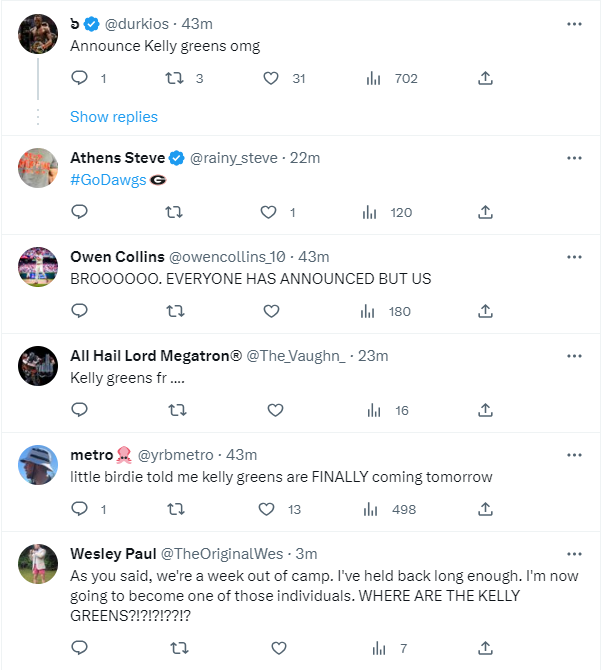Open more options on Athens Steve's tweet

(574, 158)
